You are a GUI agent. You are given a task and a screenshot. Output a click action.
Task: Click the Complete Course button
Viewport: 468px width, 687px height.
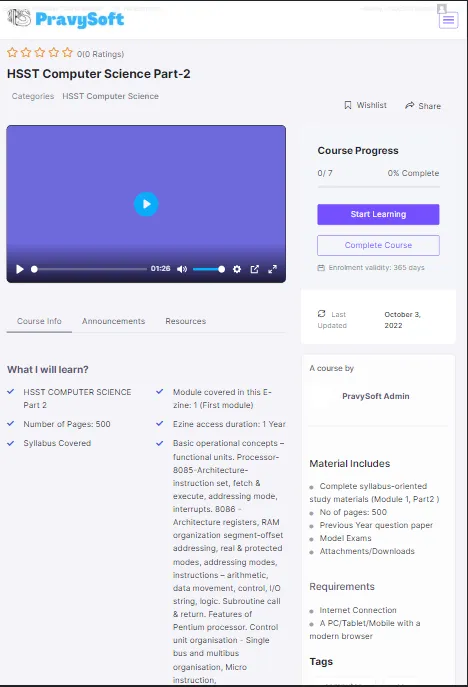378,245
